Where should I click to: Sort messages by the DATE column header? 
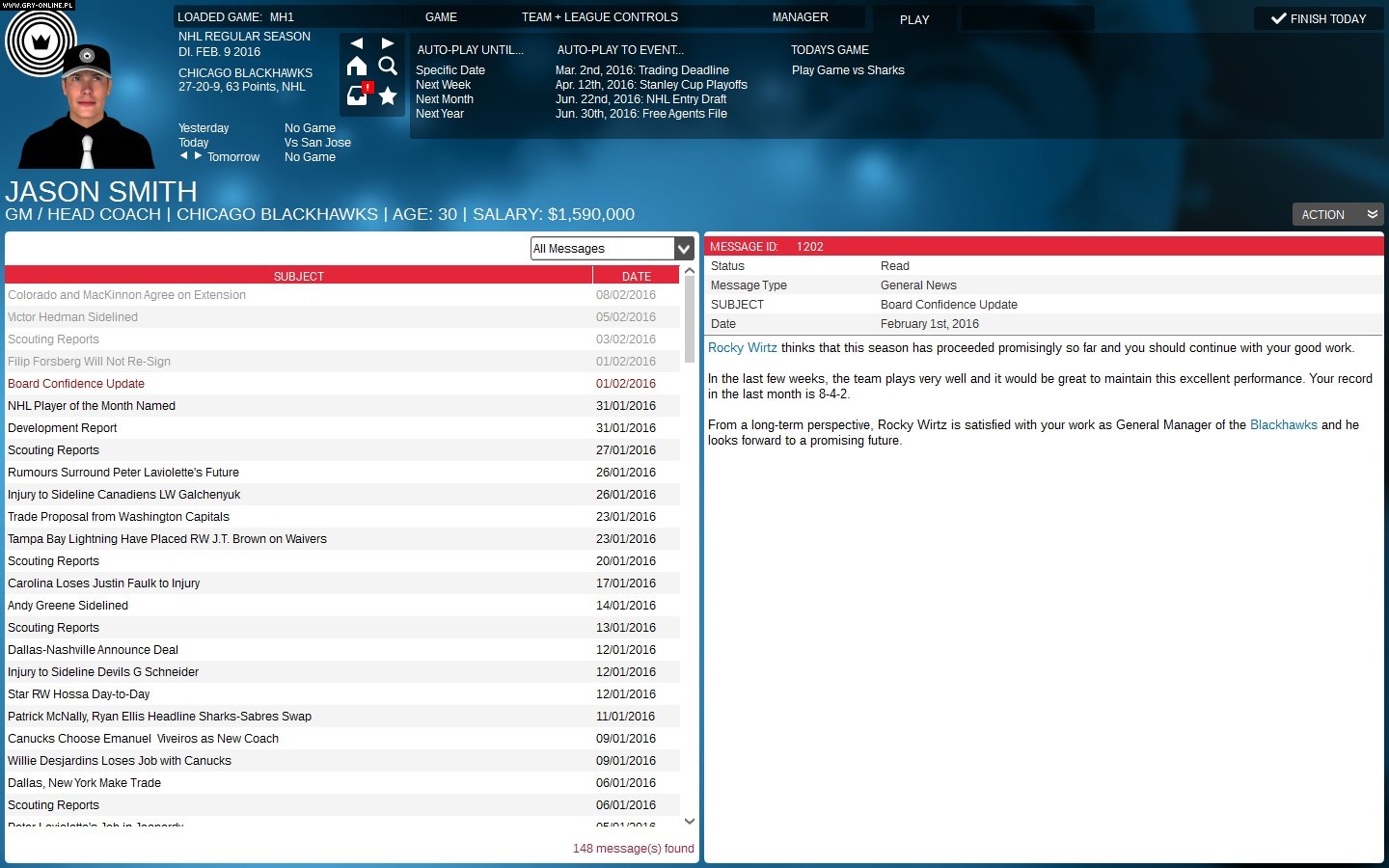click(x=636, y=276)
